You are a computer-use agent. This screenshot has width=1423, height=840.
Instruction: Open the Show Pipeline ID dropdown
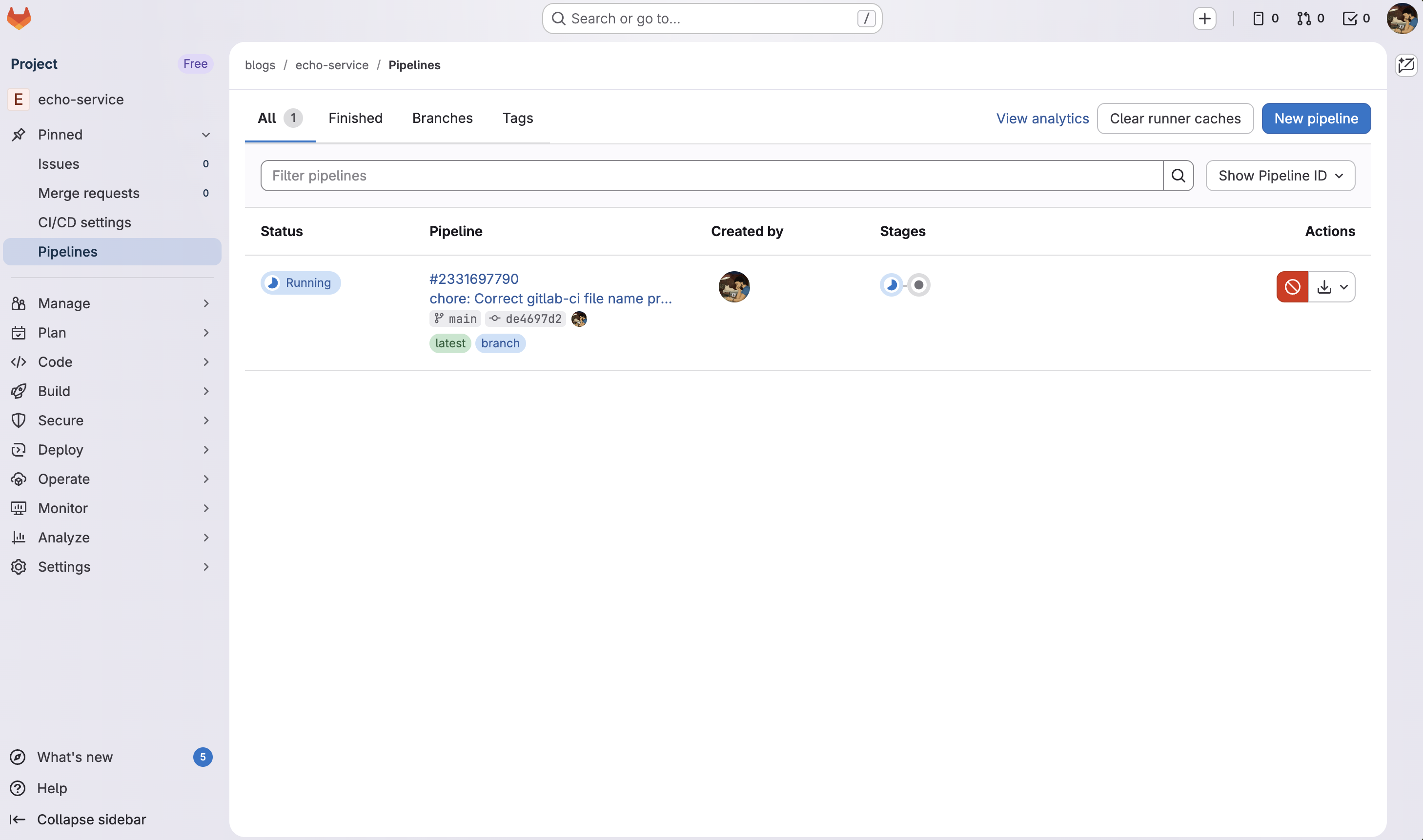click(x=1280, y=176)
